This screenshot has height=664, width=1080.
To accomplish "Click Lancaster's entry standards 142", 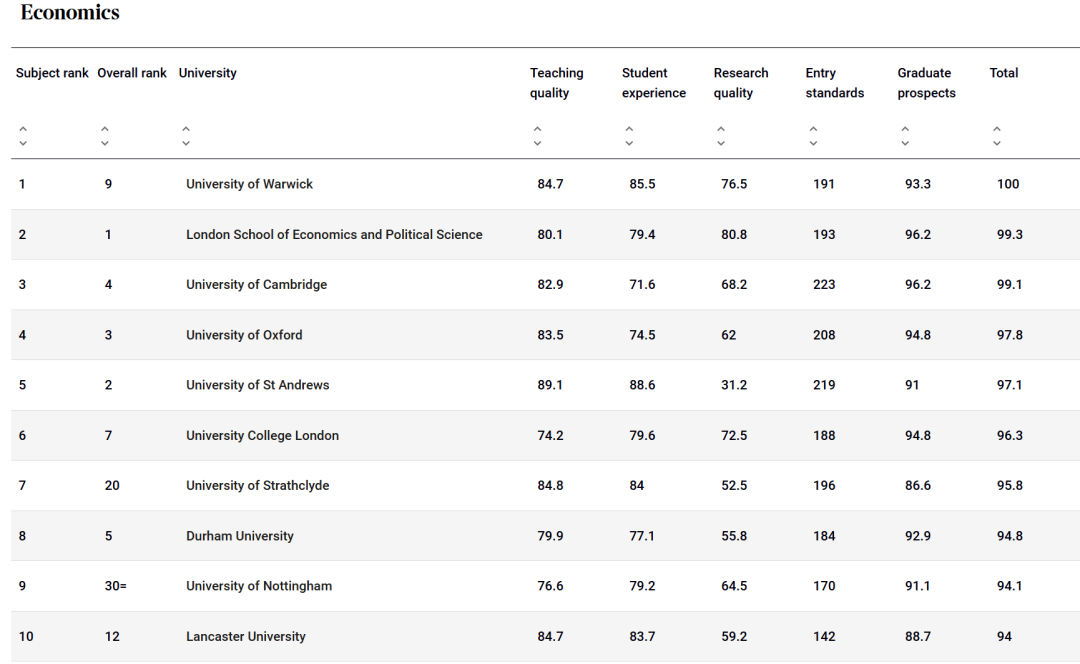I will (824, 636).
